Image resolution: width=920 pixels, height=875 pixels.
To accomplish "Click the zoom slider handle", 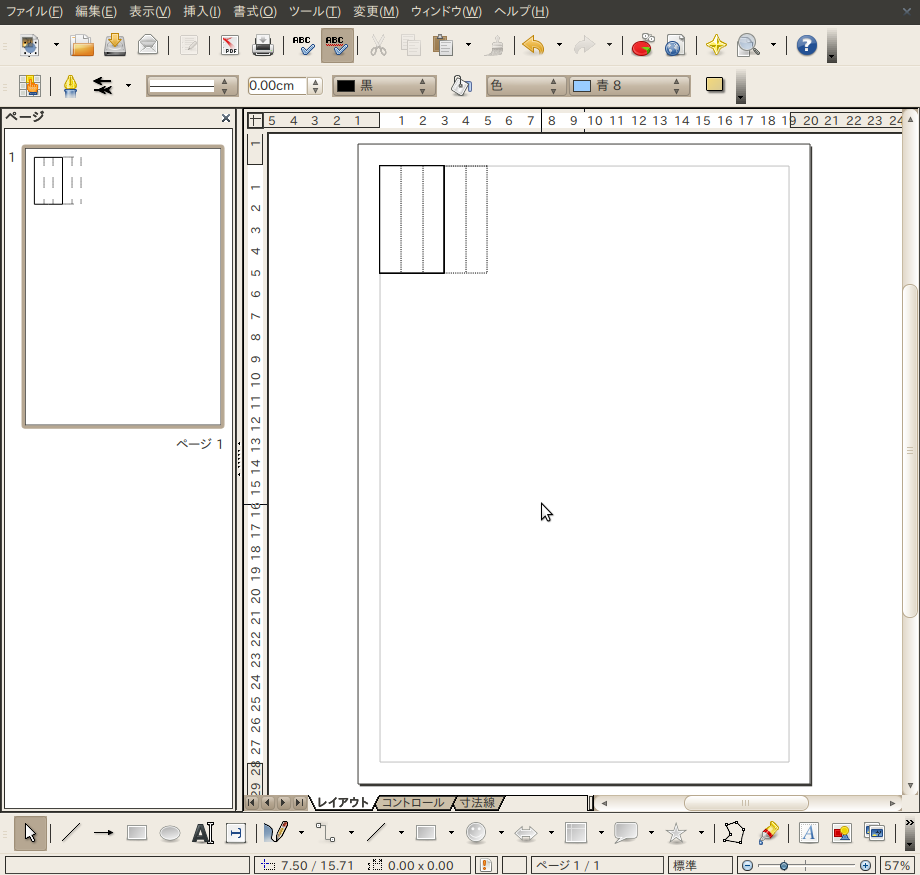I will [784, 866].
